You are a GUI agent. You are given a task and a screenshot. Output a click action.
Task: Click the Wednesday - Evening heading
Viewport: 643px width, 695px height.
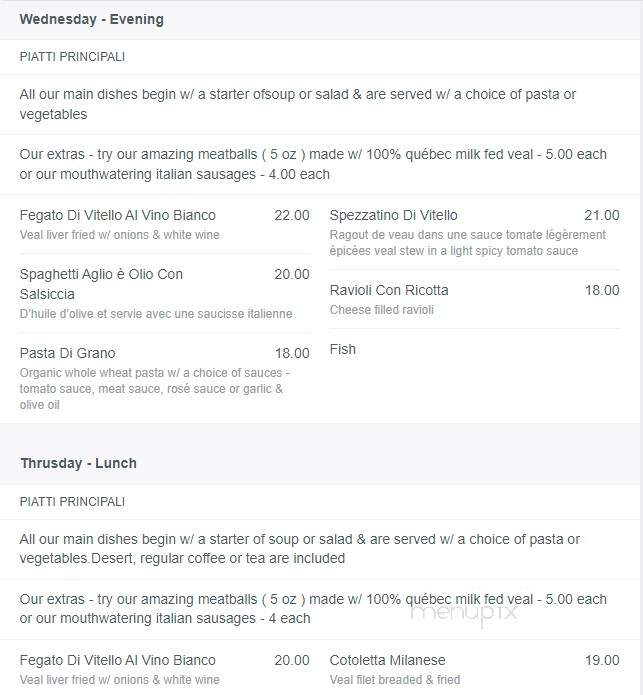coord(91,20)
